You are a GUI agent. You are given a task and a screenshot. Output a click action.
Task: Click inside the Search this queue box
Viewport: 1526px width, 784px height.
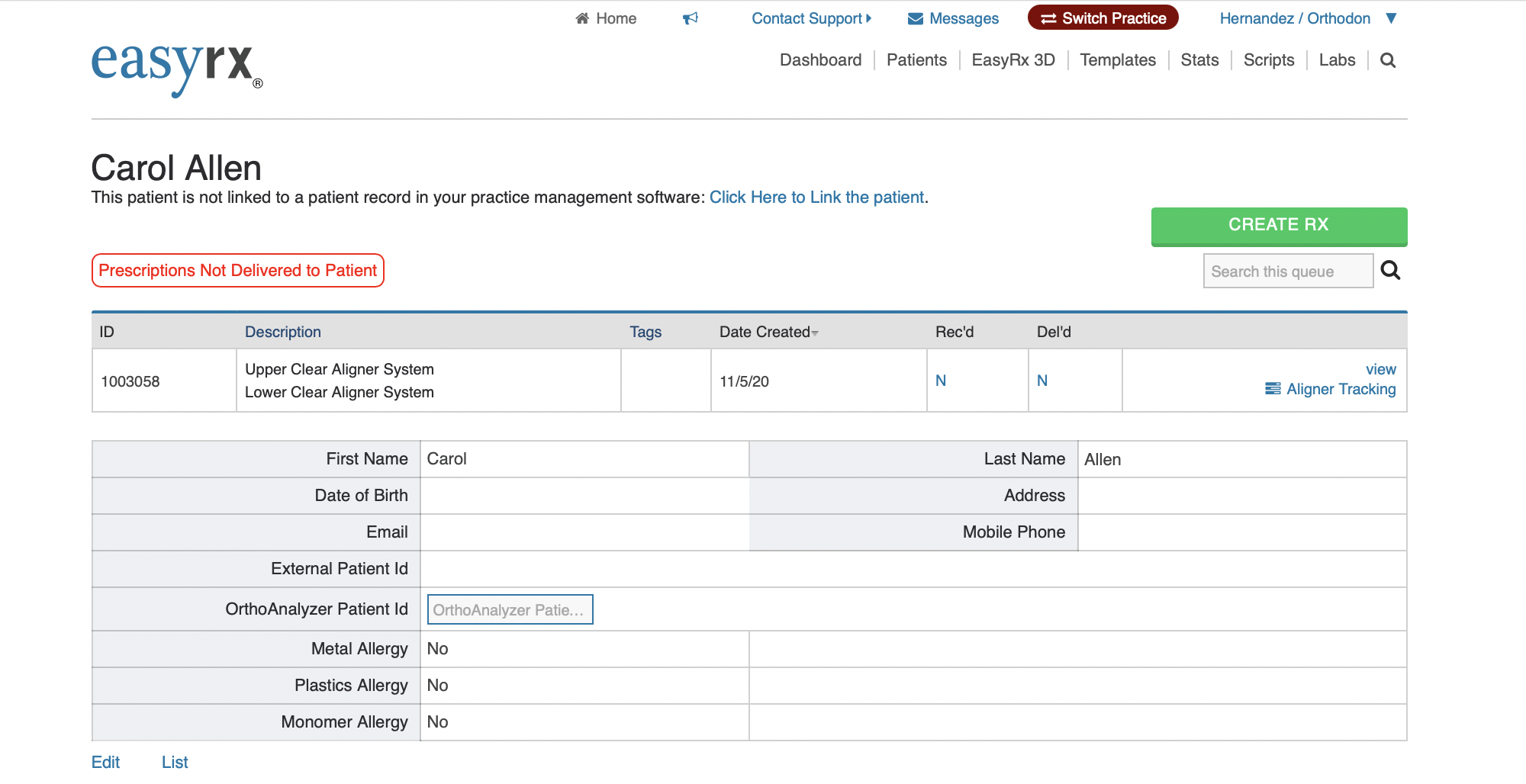click(1287, 272)
